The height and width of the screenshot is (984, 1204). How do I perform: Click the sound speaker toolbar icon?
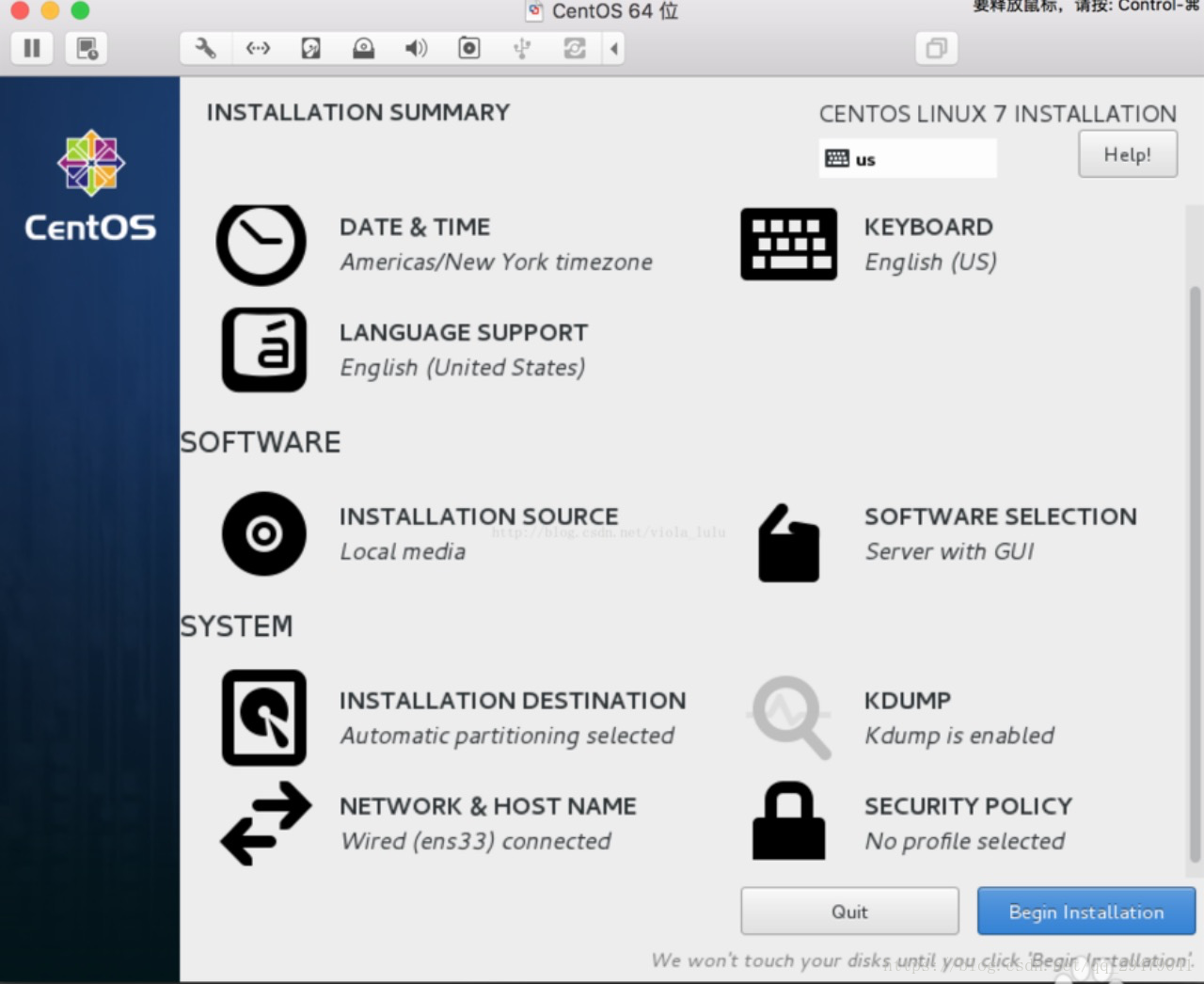click(x=416, y=48)
